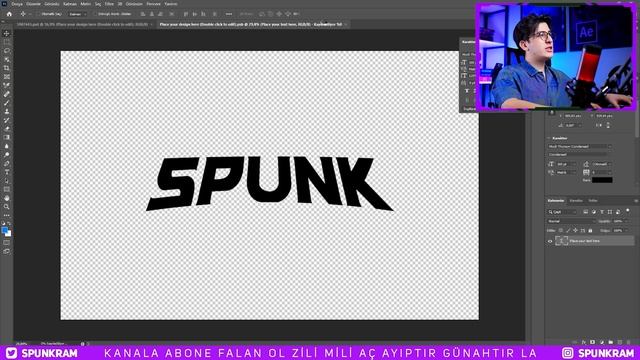
Task: Select the Path Selection tool
Action: coord(7,180)
